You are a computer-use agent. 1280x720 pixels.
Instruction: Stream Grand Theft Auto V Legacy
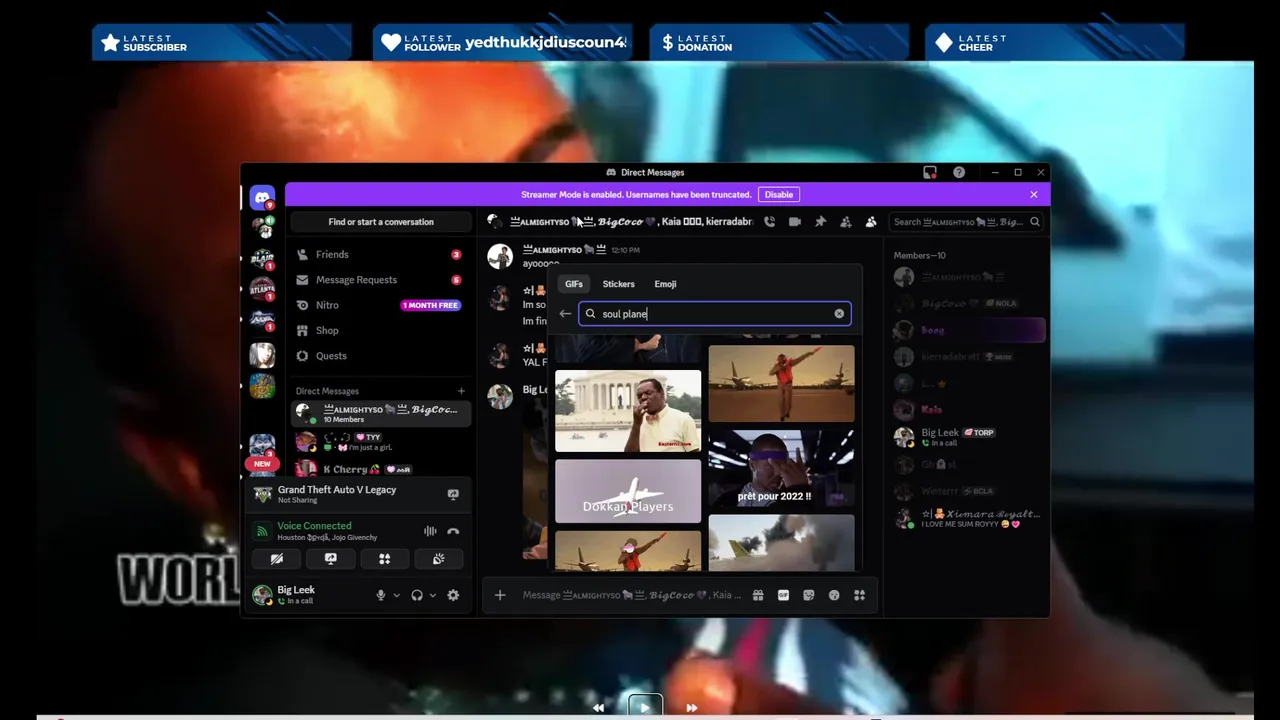coord(453,494)
